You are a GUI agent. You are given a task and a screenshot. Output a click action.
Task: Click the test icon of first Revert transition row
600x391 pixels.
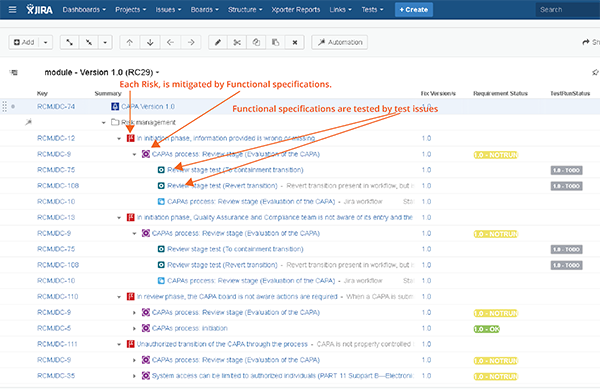161,186
